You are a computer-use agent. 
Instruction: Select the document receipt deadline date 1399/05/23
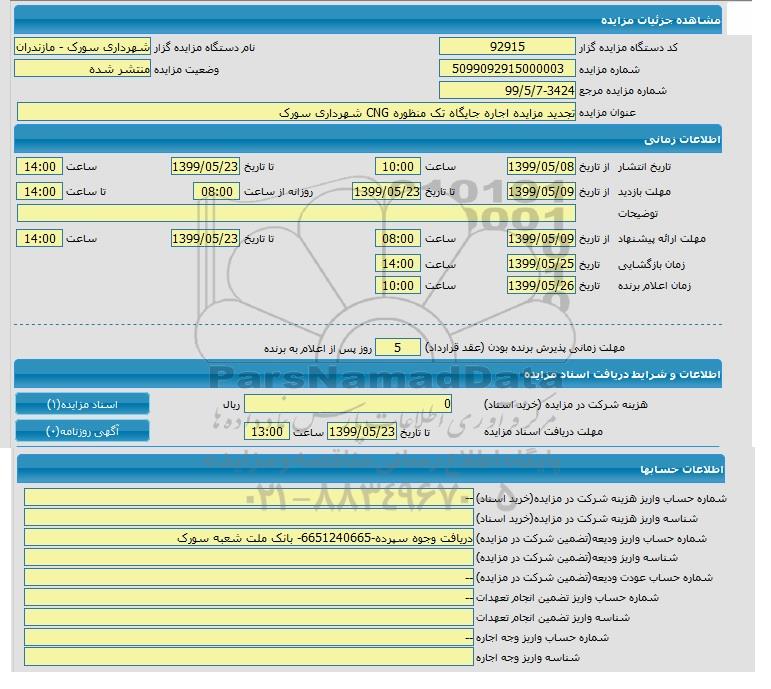coord(361,431)
